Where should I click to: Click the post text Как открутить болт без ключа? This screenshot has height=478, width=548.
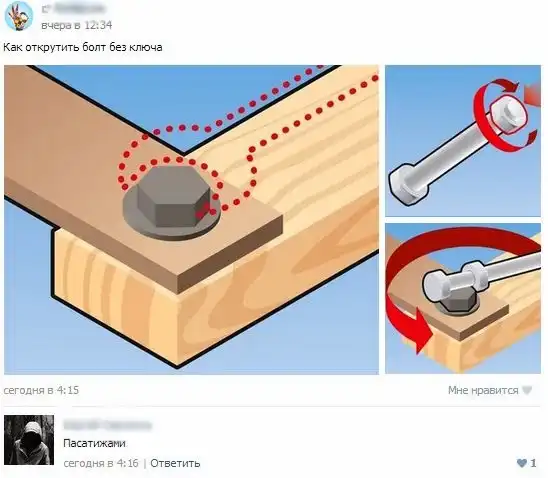83,47
